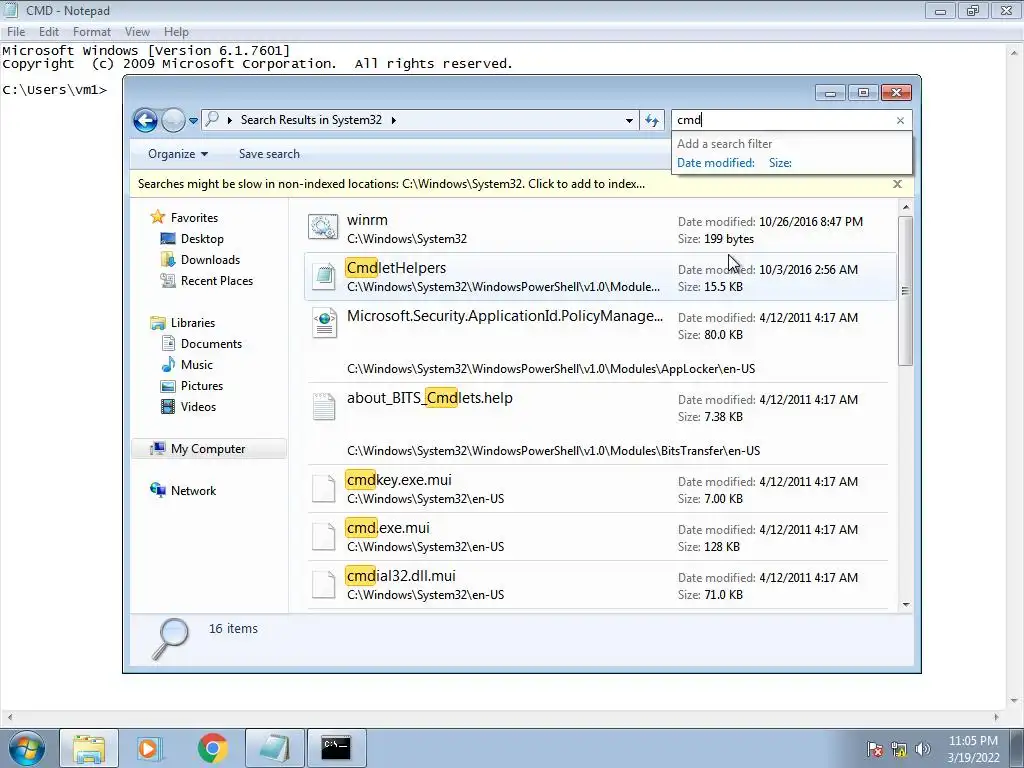Click the winrm file name
Image resolution: width=1024 pixels, height=768 pixels.
coord(367,220)
